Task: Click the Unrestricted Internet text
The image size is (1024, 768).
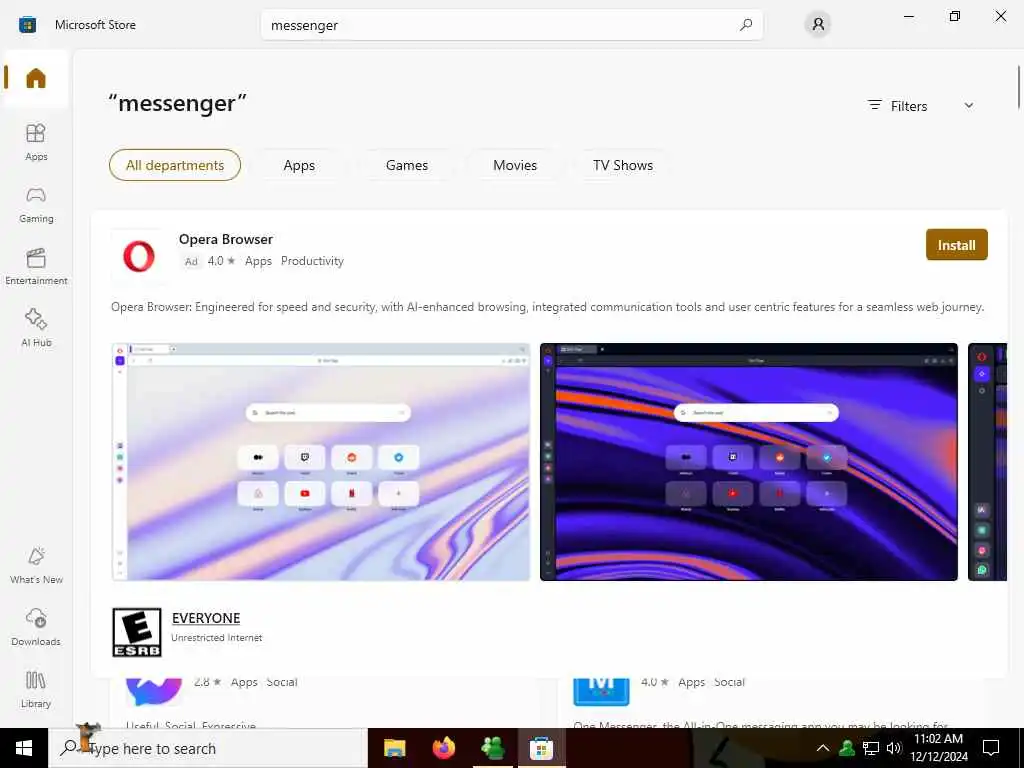Action: tap(216, 637)
